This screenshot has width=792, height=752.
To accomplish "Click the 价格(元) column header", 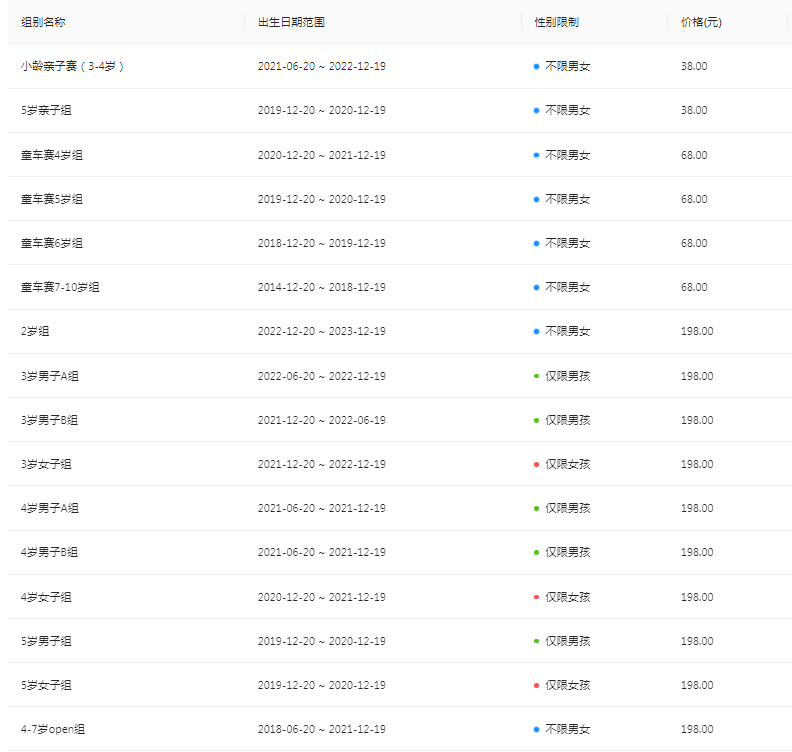I will pyautogui.click(x=701, y=22).
